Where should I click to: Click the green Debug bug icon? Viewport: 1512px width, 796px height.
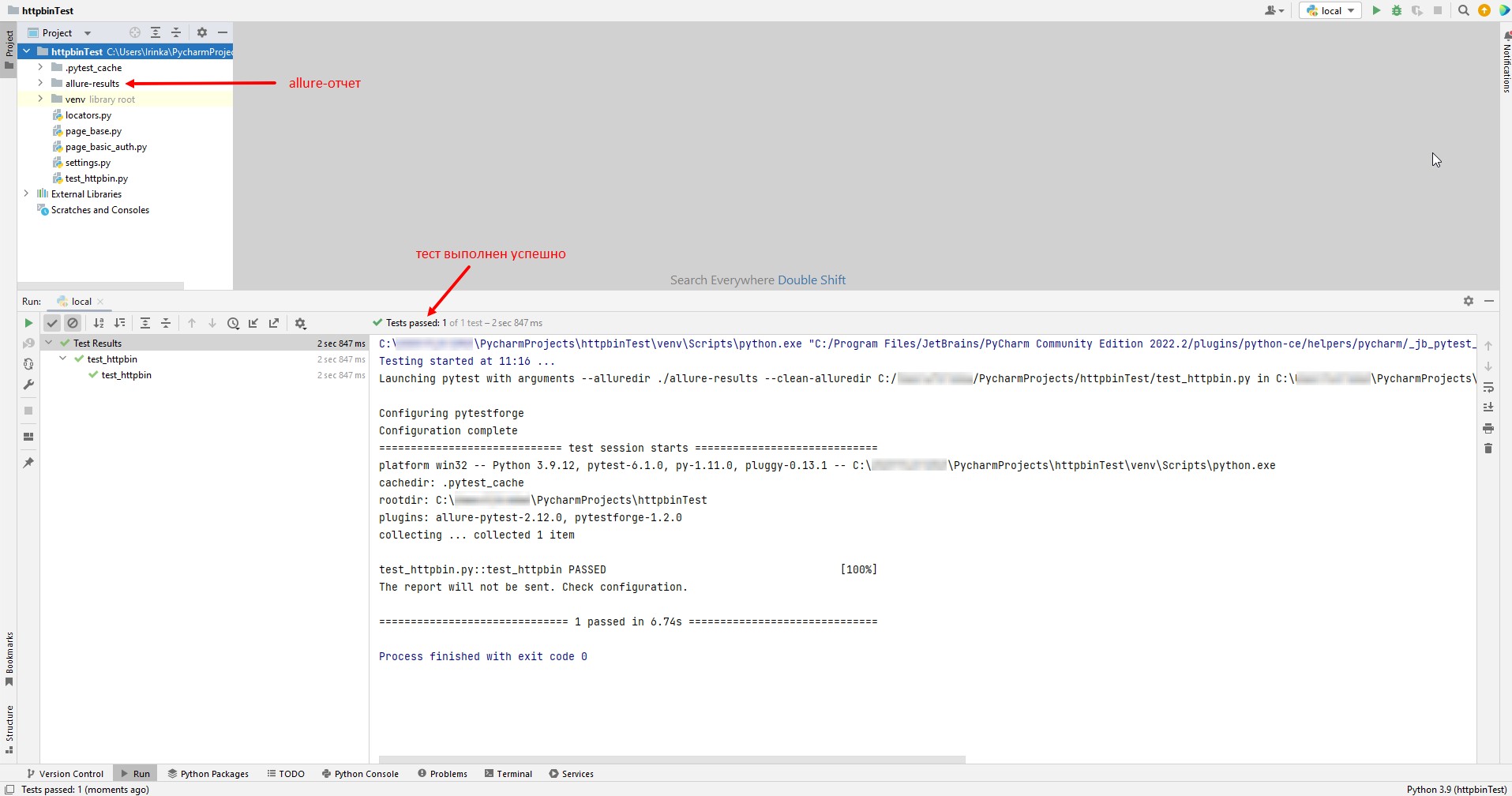[1397, 10]
